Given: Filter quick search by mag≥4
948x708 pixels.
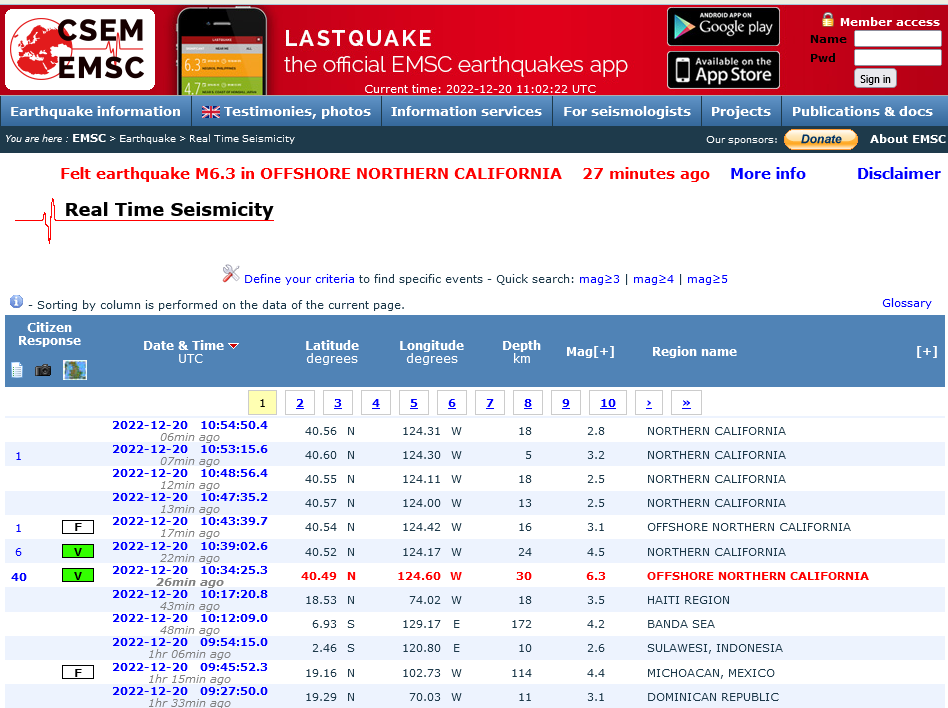Looking at the screenshot, I should point(653,279).
